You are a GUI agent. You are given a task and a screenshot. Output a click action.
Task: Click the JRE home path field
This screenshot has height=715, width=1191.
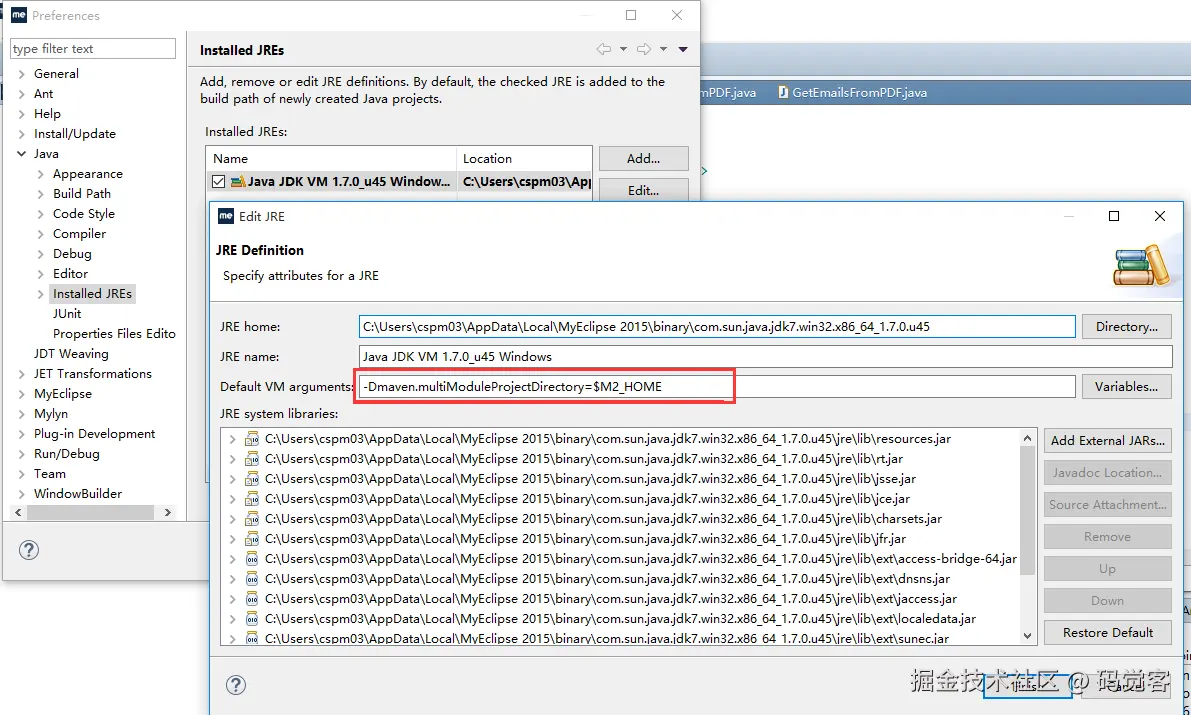[x=717, y=327]
